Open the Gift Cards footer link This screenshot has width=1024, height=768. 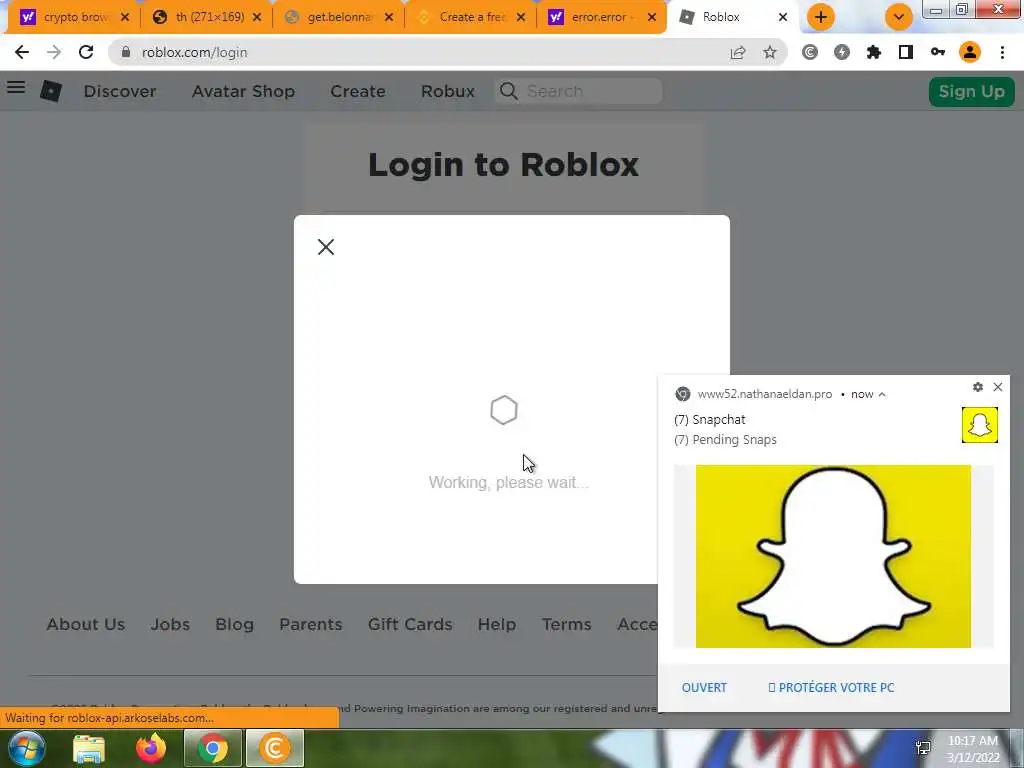click(x=410, y=624)
